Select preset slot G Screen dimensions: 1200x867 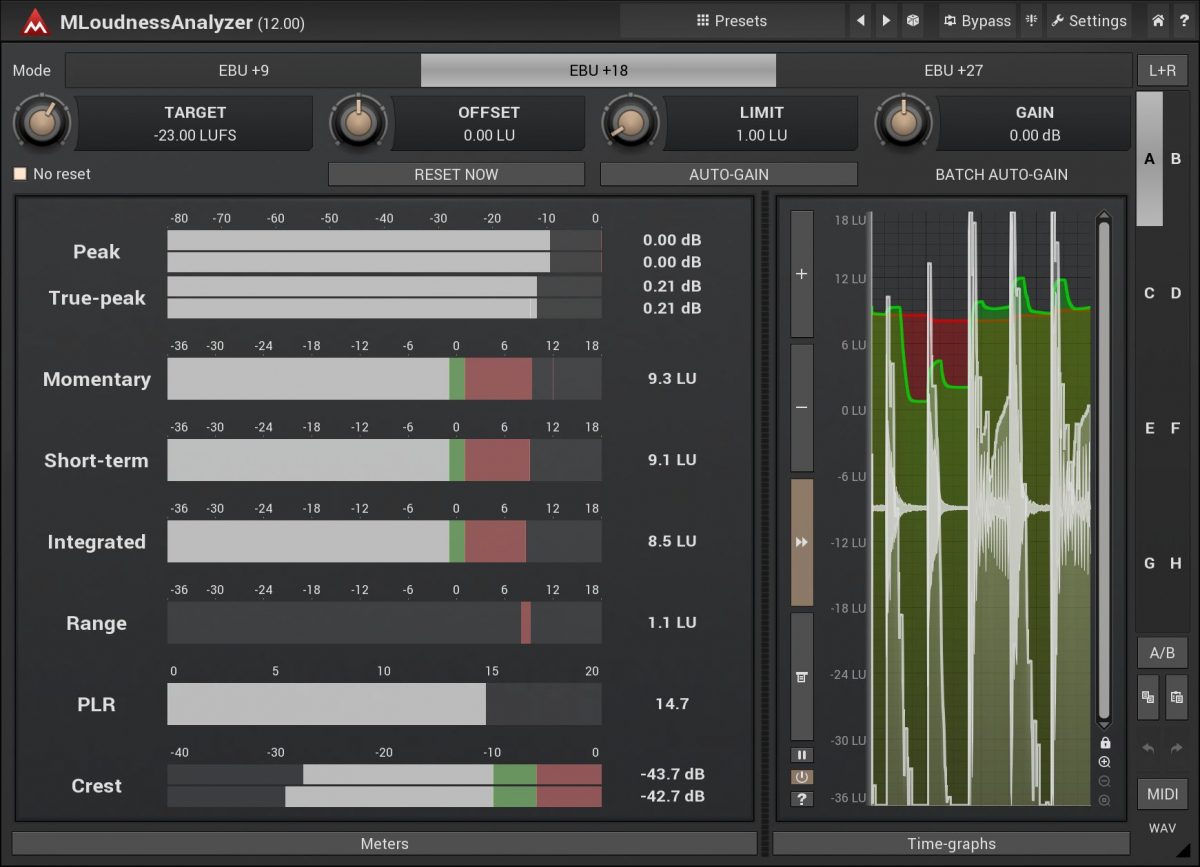(1149, 563)
